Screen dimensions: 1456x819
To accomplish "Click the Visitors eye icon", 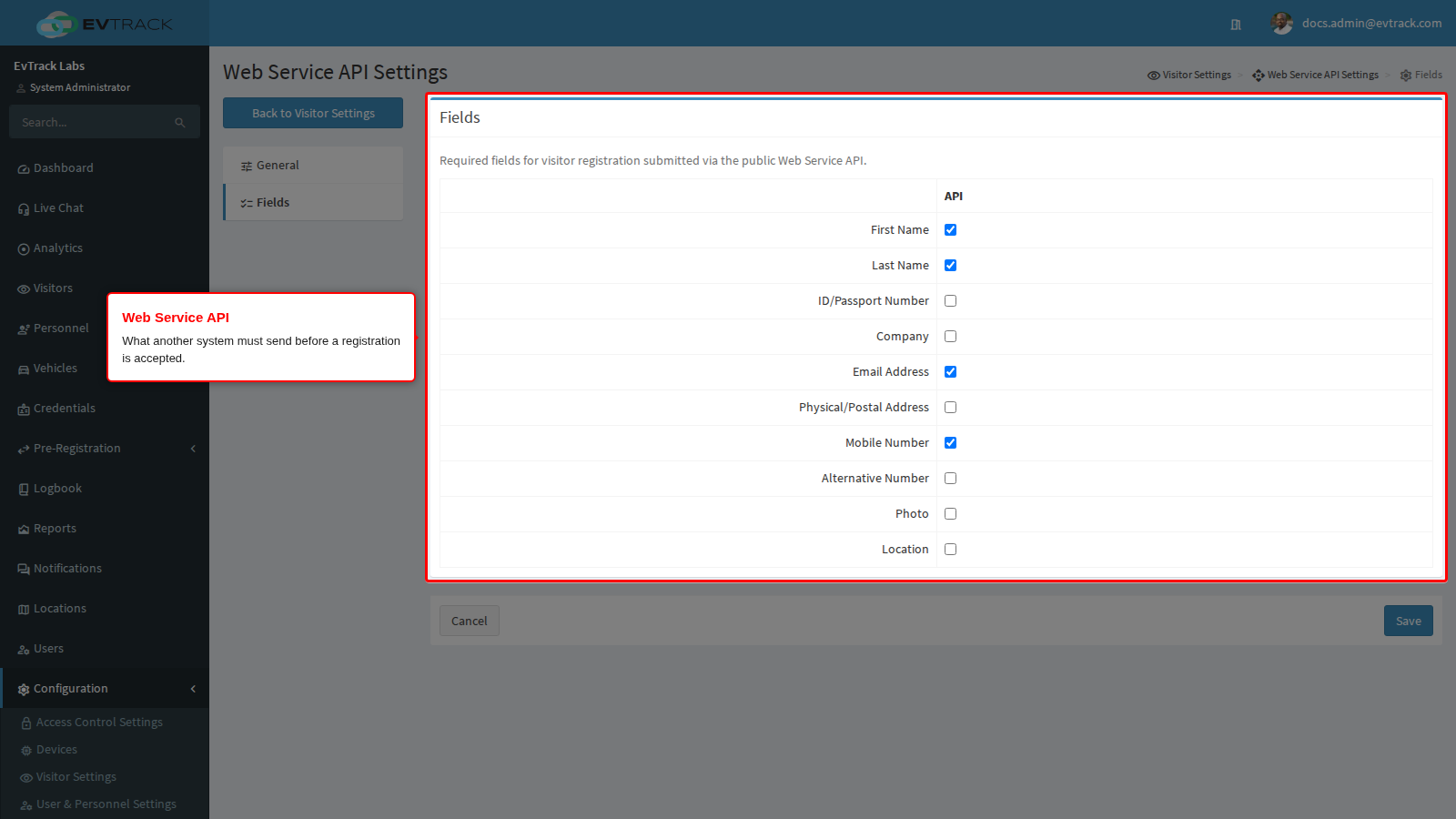I will [x=24, y=289].
